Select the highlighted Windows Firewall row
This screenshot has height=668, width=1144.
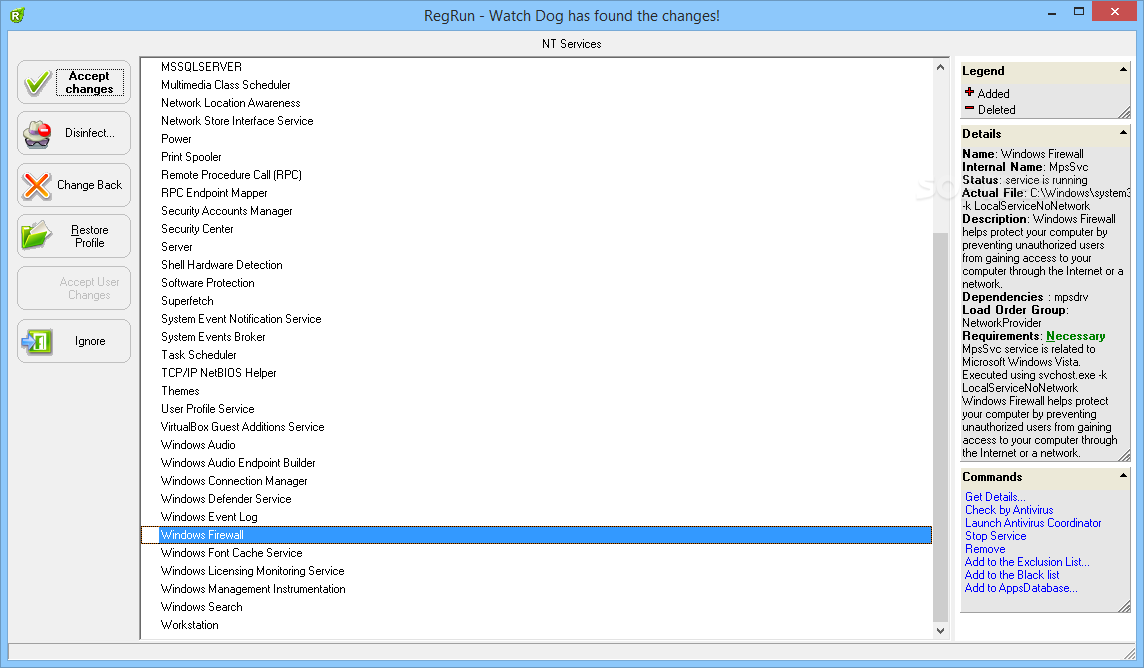[x=536, y=535]
